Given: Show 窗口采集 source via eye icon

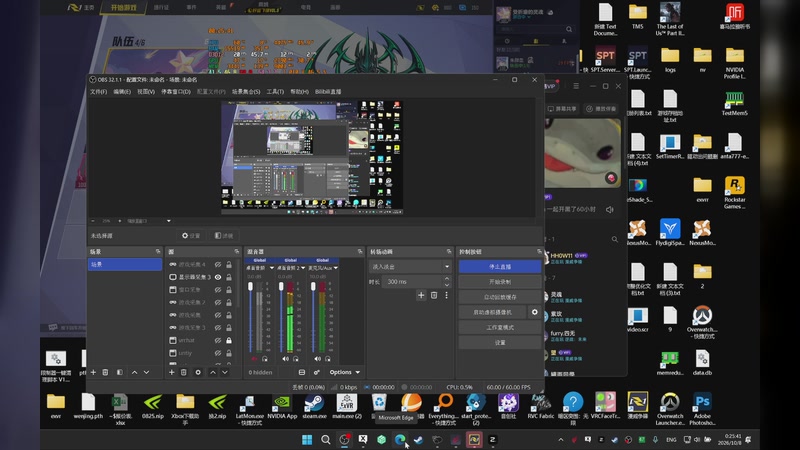Looking at the screenshot, I should click(x=218, y=290).
